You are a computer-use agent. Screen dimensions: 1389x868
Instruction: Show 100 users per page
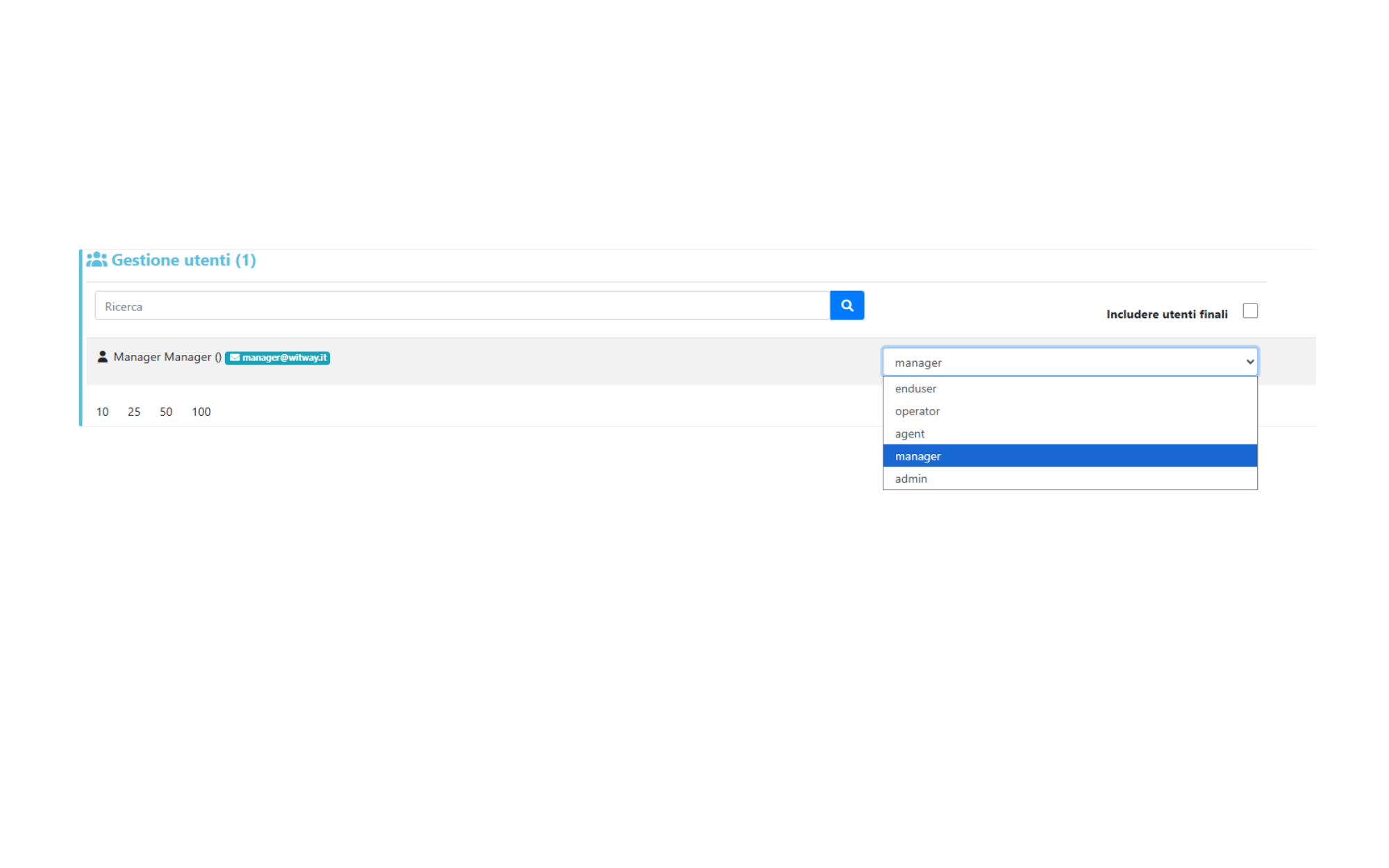coord(201,412)
